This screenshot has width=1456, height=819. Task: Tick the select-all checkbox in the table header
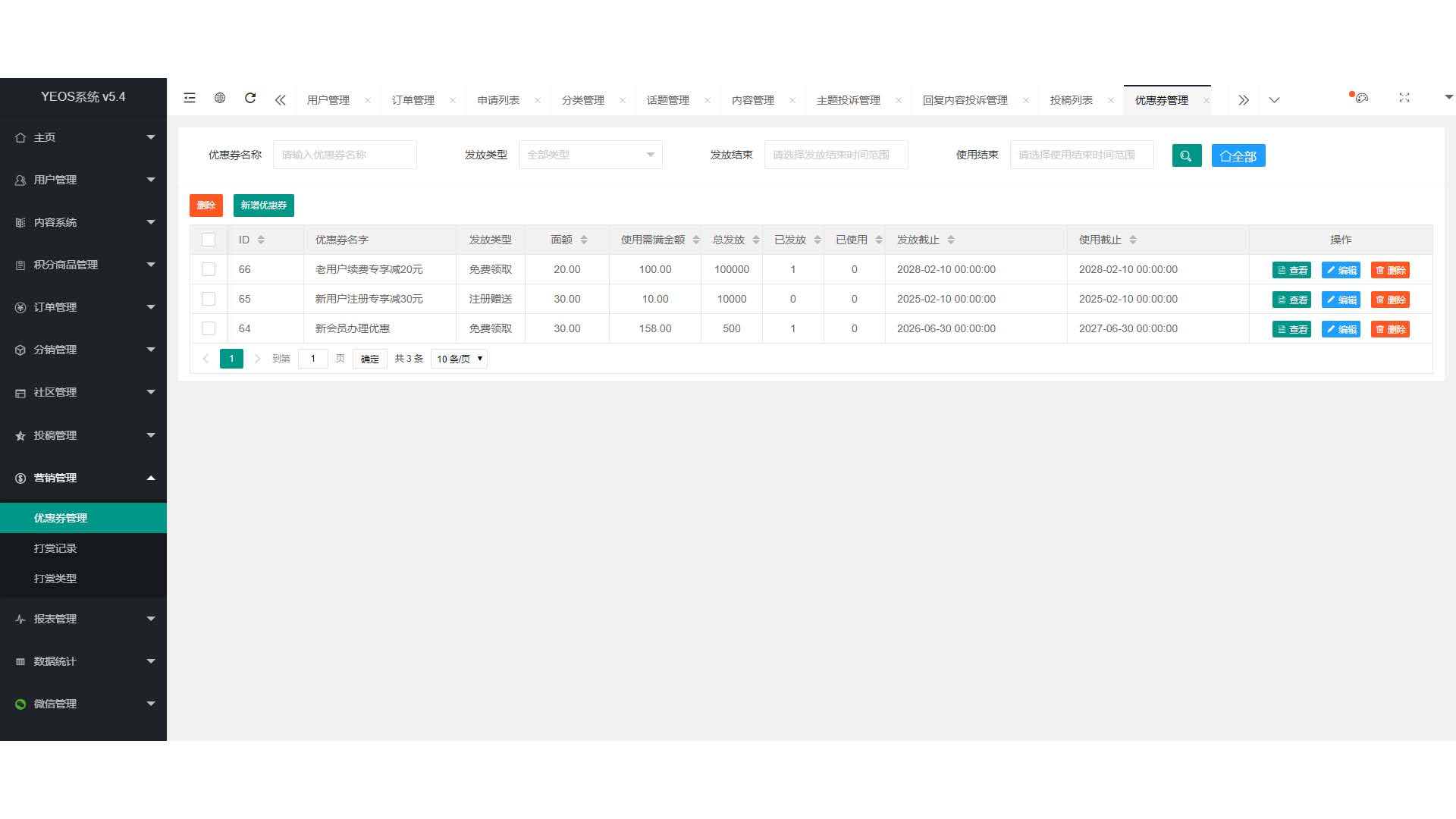[x=209, y=240]
